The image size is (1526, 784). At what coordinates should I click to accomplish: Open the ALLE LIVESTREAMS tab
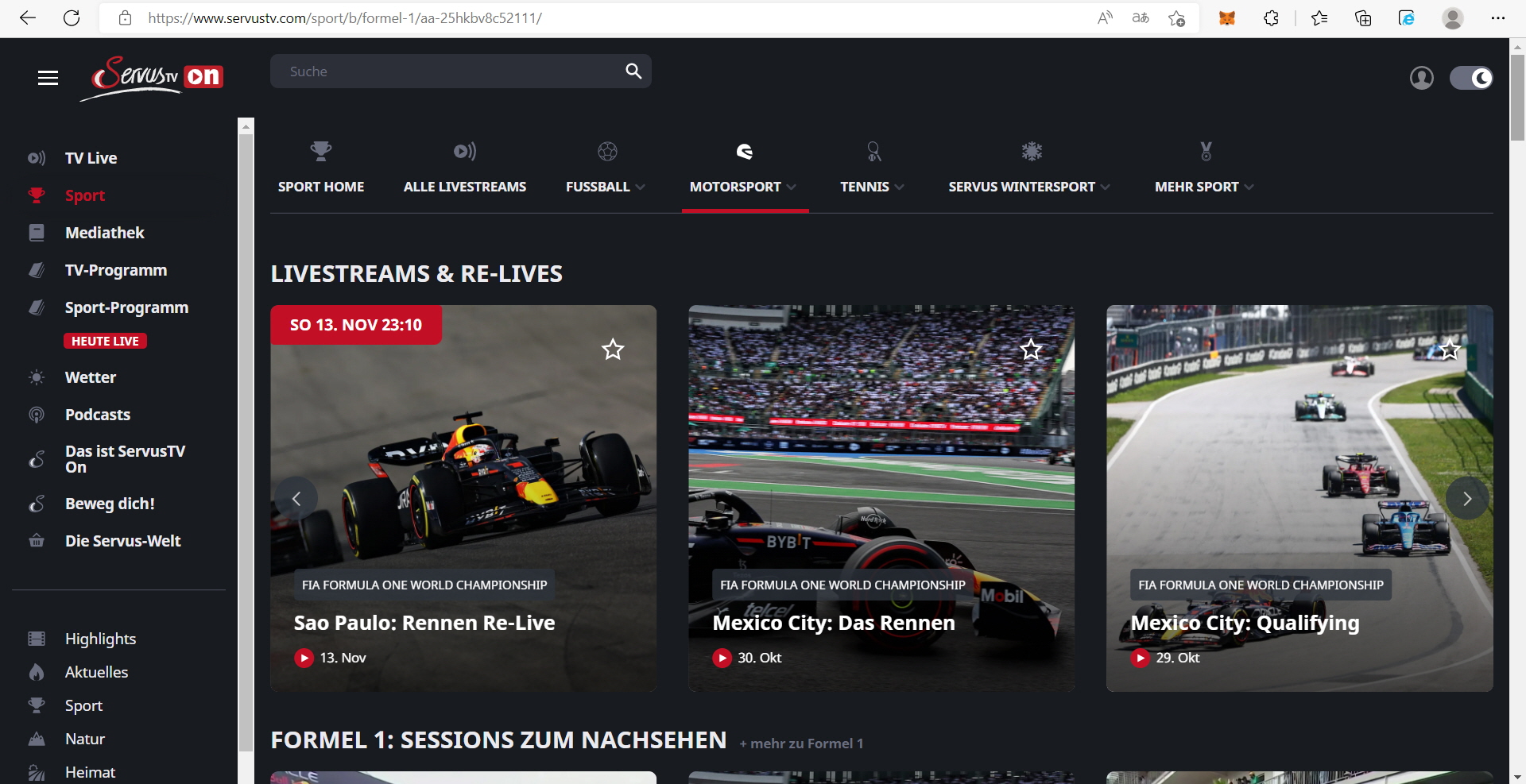[465, 187]
